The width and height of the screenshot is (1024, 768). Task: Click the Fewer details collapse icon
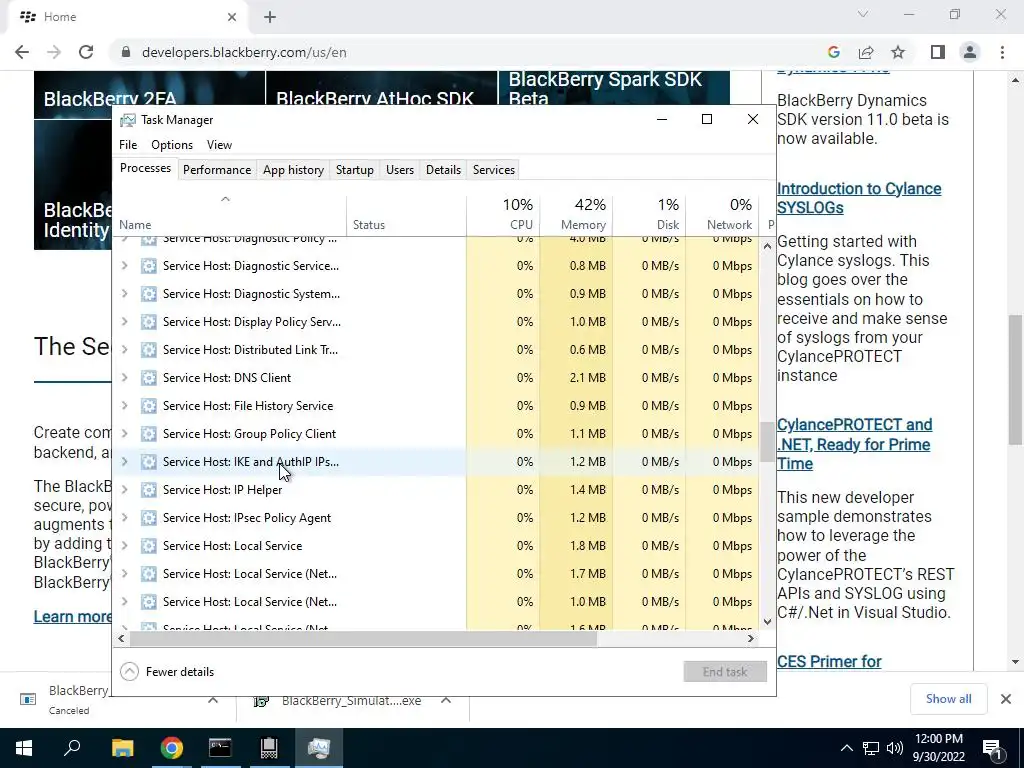click(x=129, y=671)
